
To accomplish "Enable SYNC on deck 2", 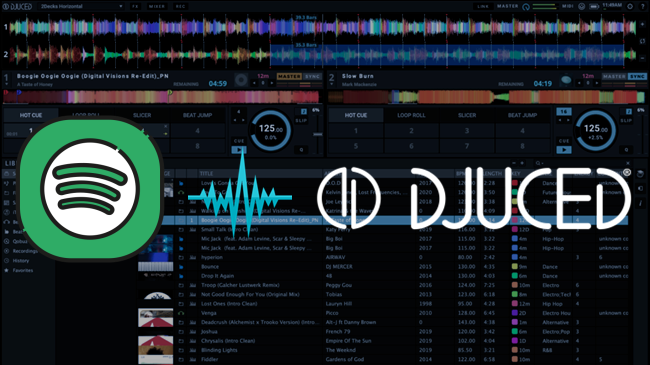I will click(x=637, y=76).
